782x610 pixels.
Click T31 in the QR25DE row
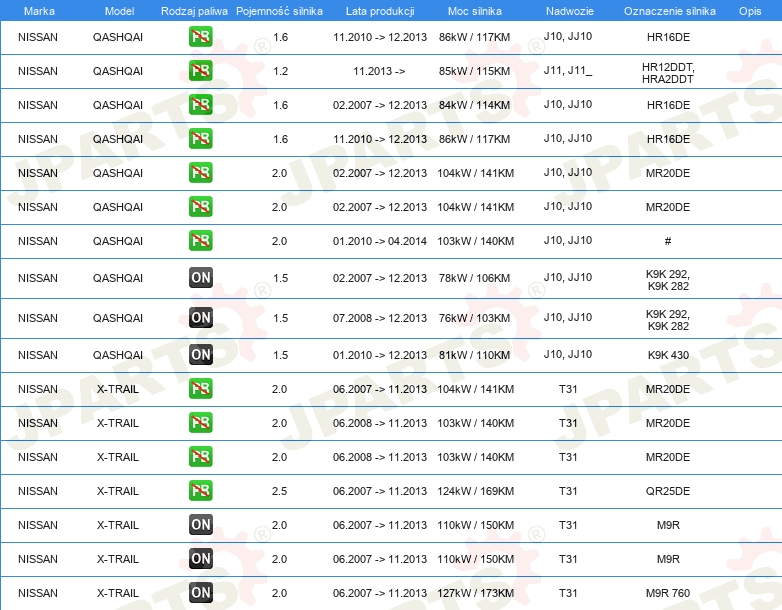[568, 491]
